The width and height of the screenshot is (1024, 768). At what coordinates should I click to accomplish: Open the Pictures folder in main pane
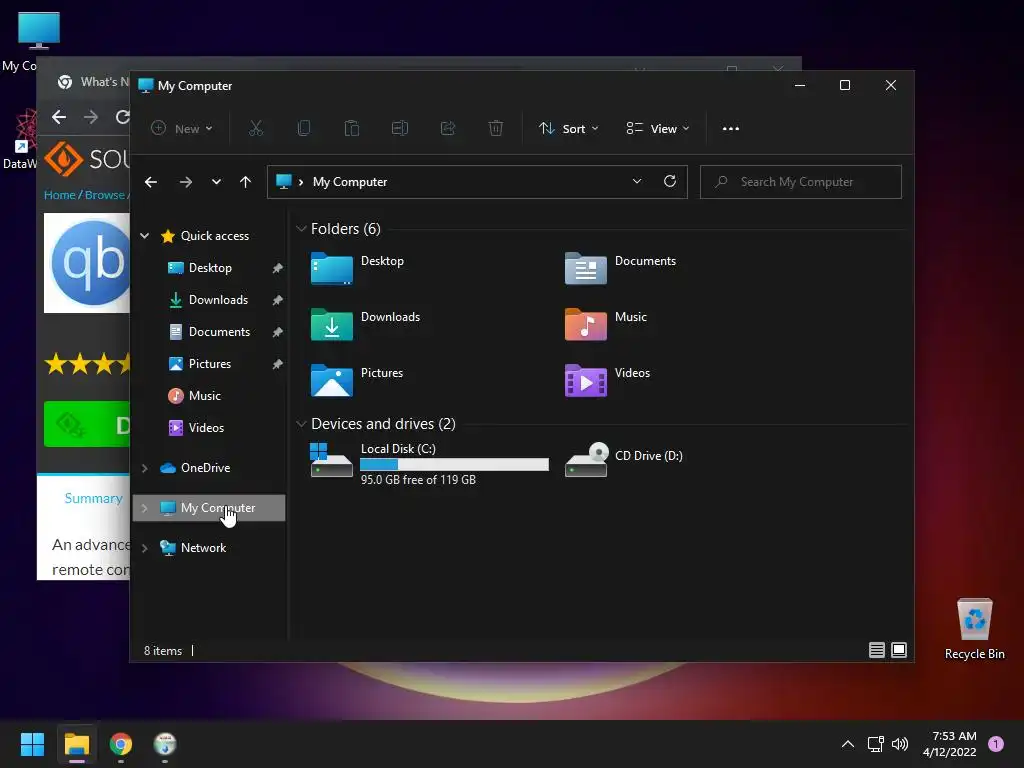pos(357,381)
